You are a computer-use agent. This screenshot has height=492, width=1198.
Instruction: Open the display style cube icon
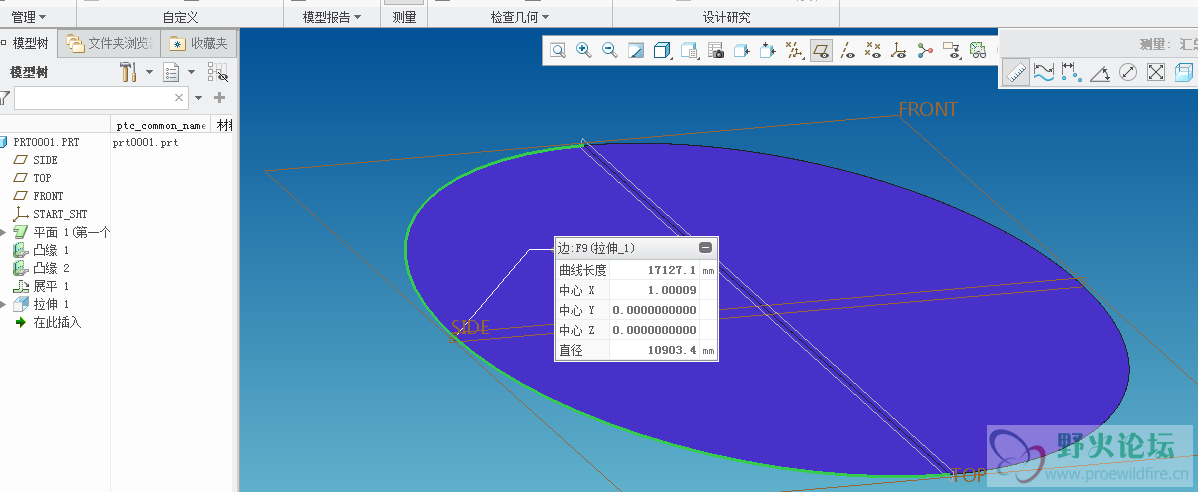tap(662, 50)
